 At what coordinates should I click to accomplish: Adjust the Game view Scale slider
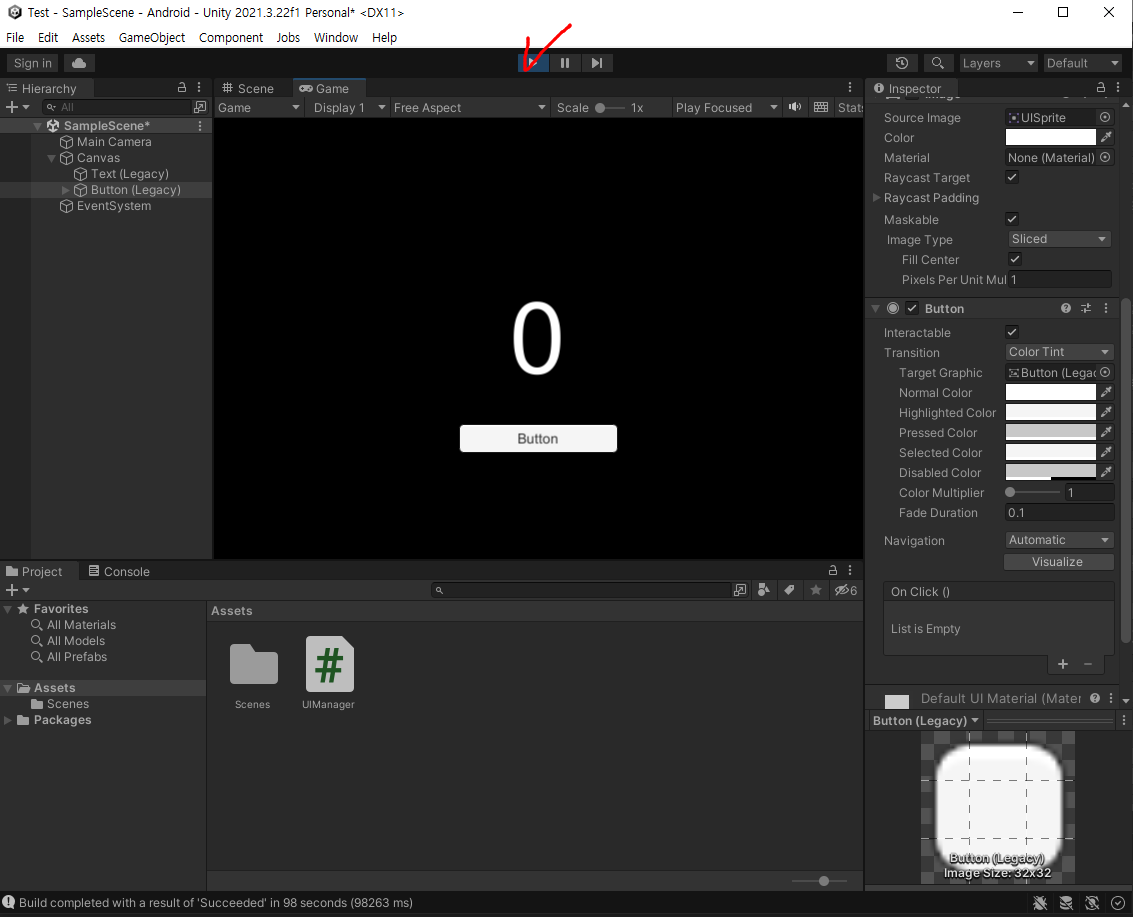pos(611,108)
